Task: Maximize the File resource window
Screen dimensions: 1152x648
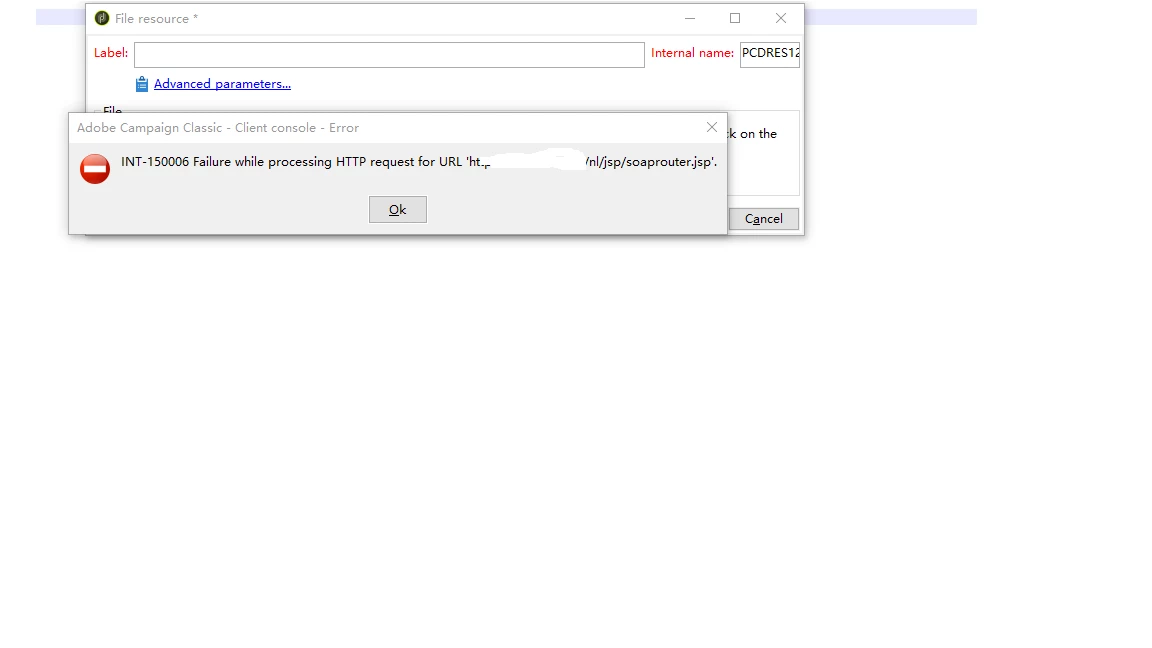Action: 735,18
